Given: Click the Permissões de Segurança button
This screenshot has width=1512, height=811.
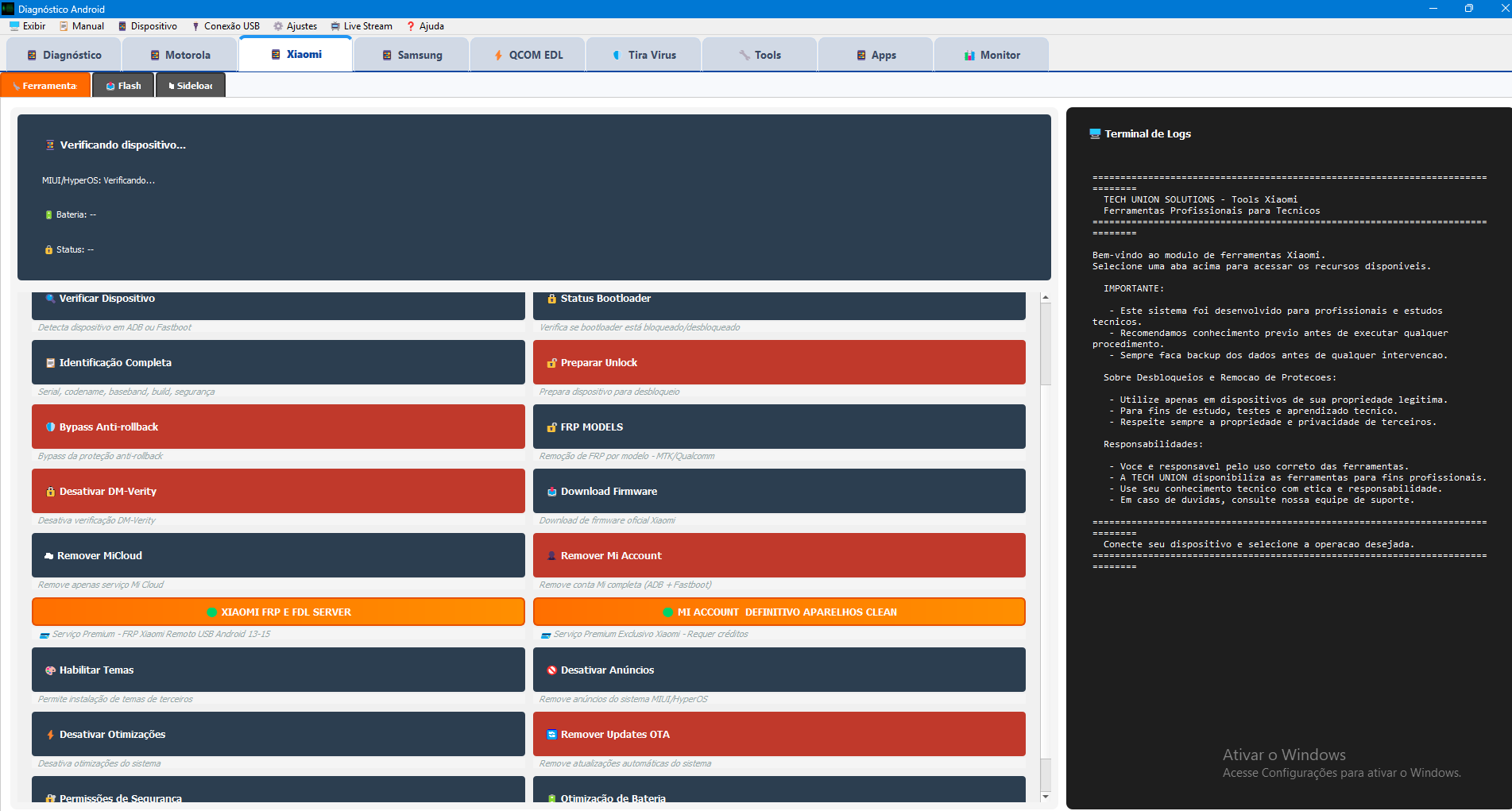Looking at the screenshot, I should [x=278, y=790].
